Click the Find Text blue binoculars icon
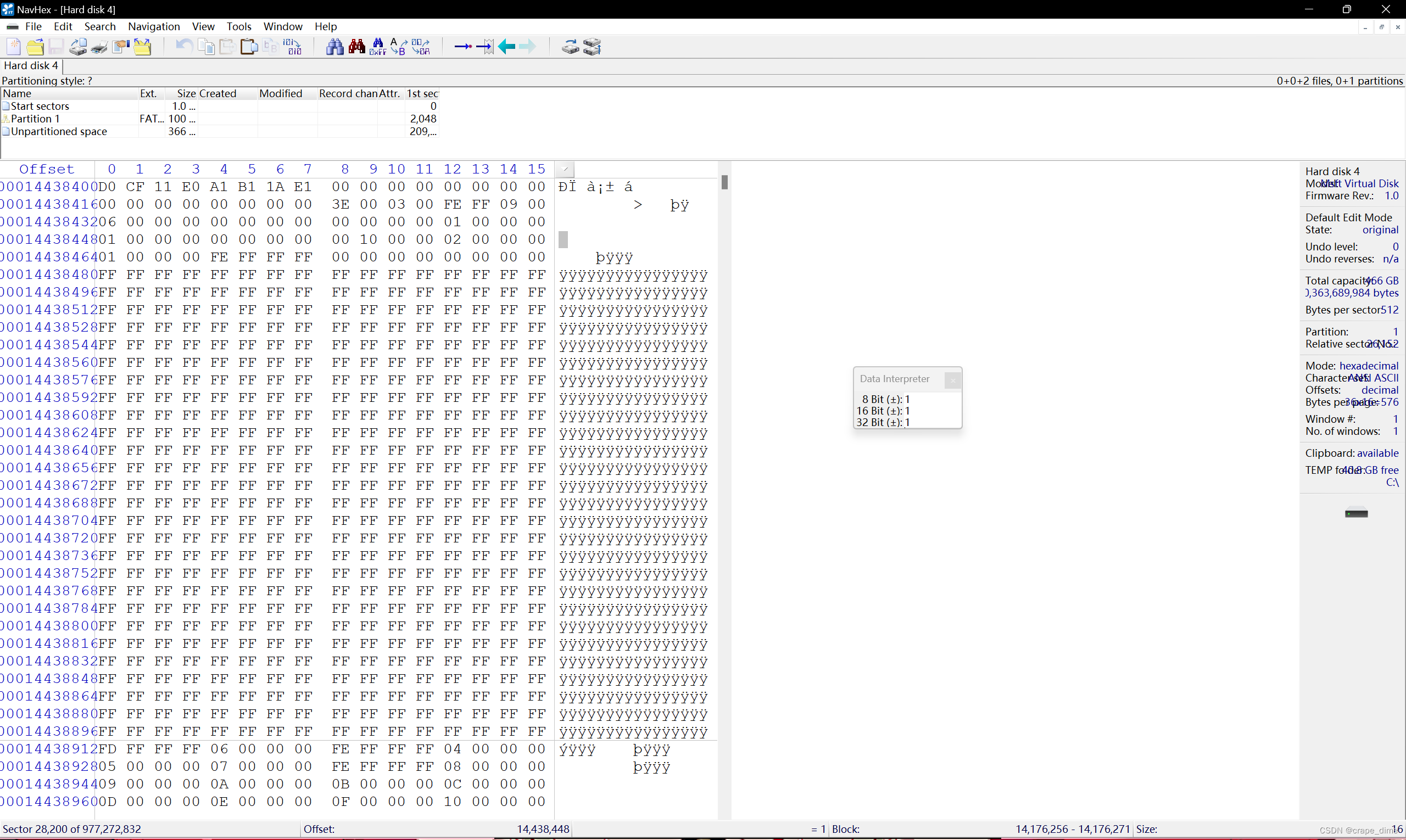The height and width of the screenshot is (840, 1406). tap(334, 47)
